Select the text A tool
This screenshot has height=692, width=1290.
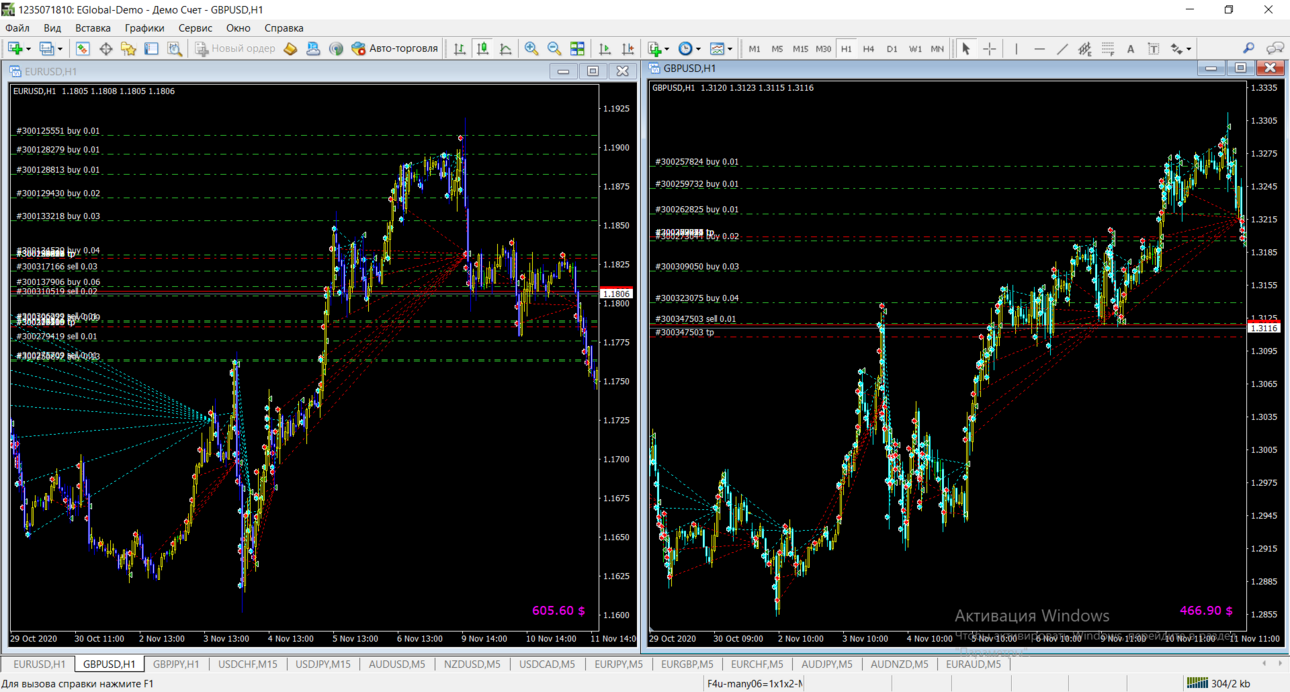[x=1130, y=48]
